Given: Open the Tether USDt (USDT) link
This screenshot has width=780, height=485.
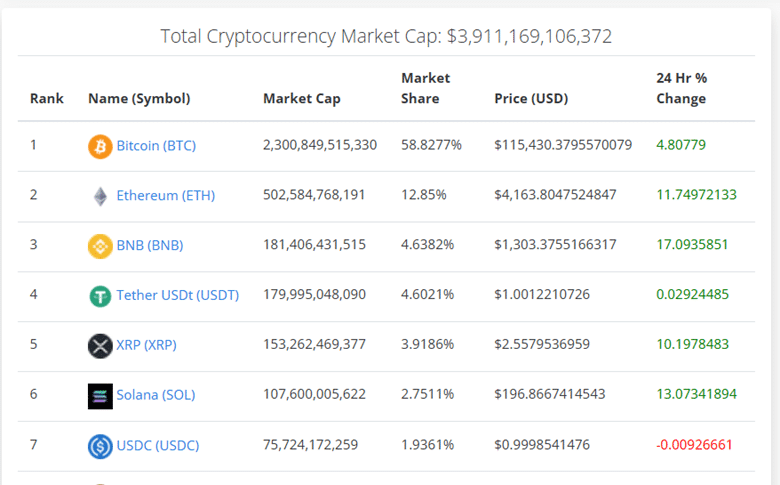Looking at the screenshot, I should 177,296.
